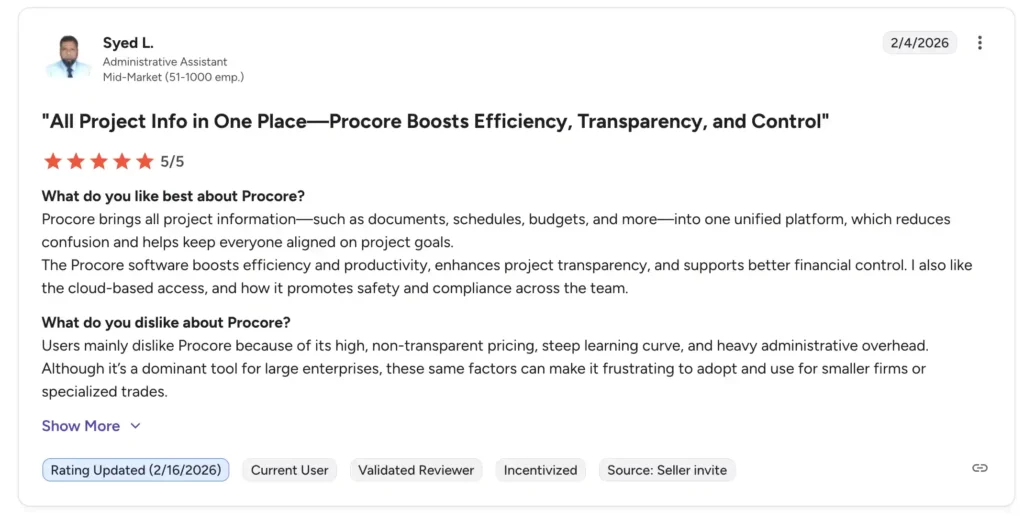Image resolution: width=1024 pixels, height=523 pixels.
Task: Click the third rating star
Action: pos(99,161)
